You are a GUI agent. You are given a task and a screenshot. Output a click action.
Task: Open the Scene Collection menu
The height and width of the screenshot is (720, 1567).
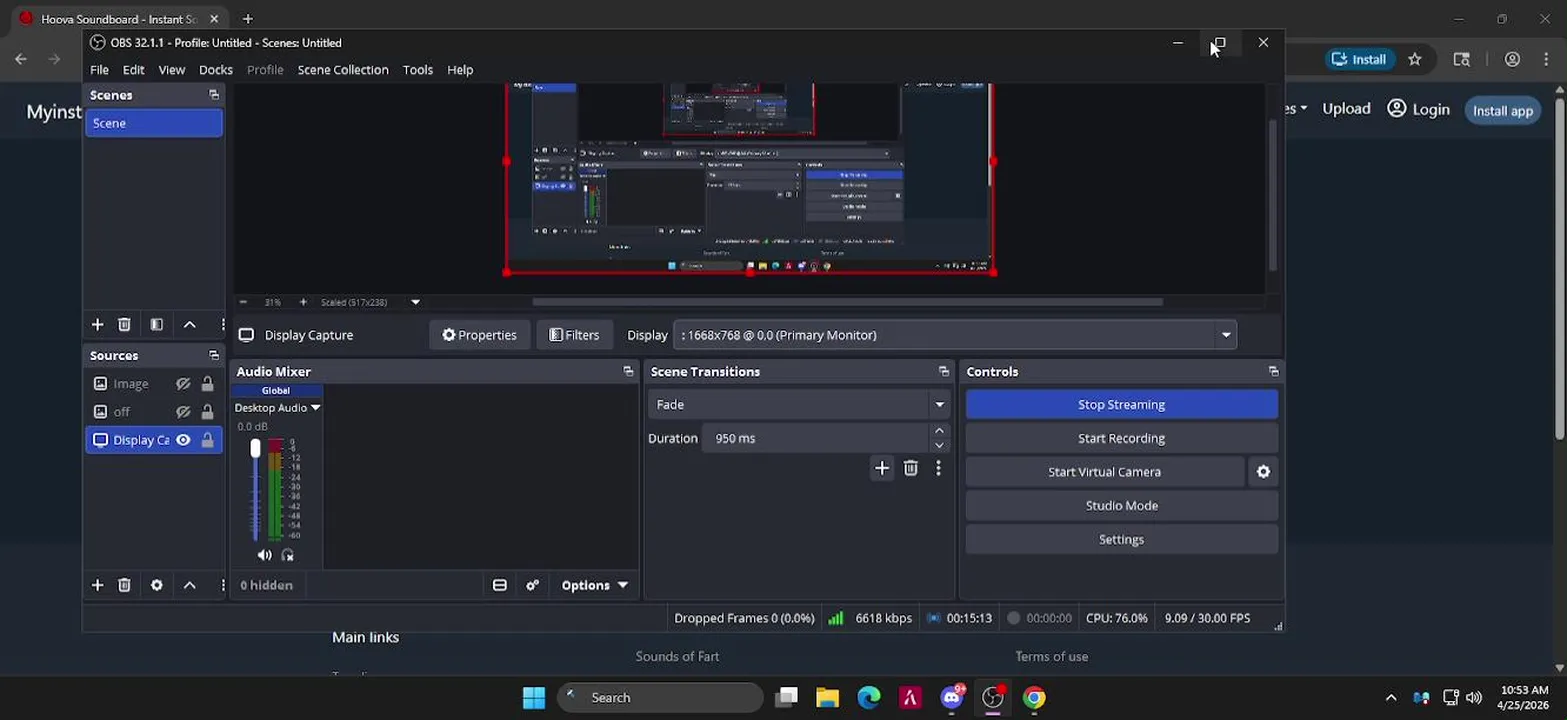tap(343, 70)
